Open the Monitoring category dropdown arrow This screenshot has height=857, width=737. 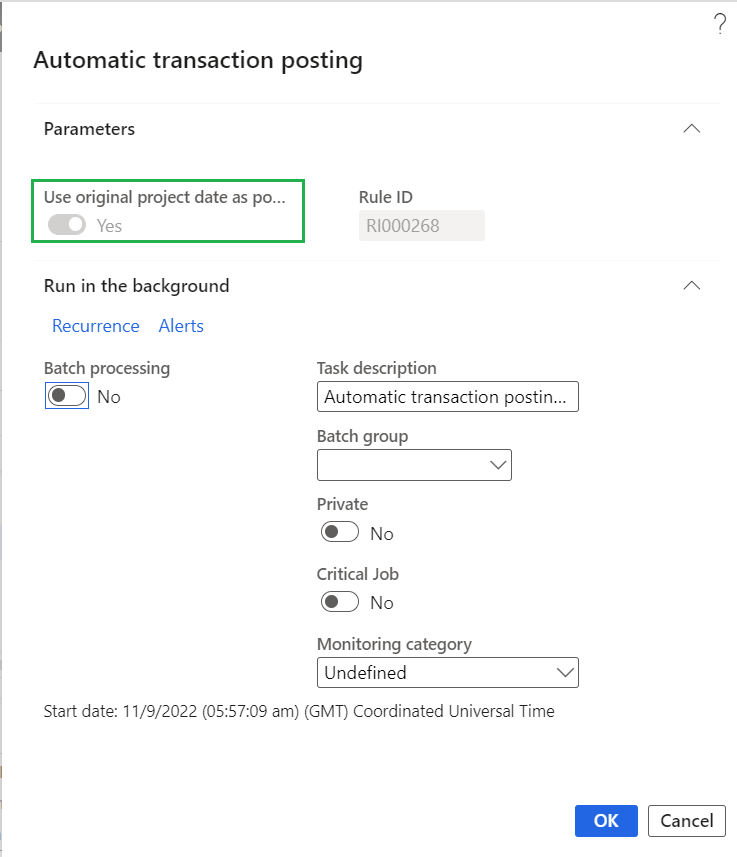[x=565, y=672]
